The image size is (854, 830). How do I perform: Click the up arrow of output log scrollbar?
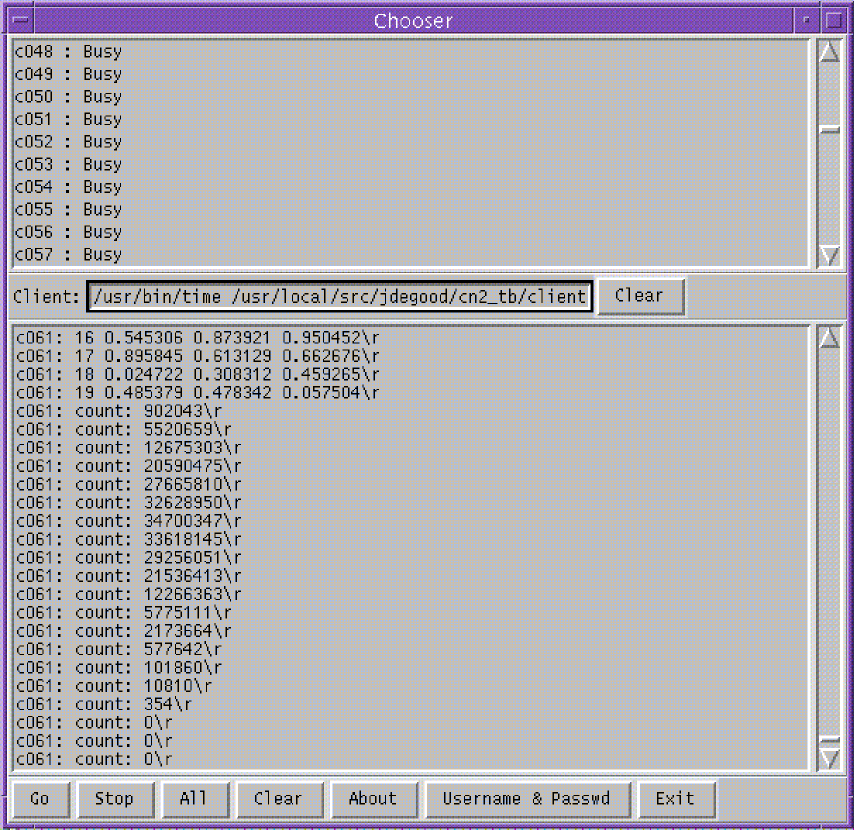[x=828, y=338]
